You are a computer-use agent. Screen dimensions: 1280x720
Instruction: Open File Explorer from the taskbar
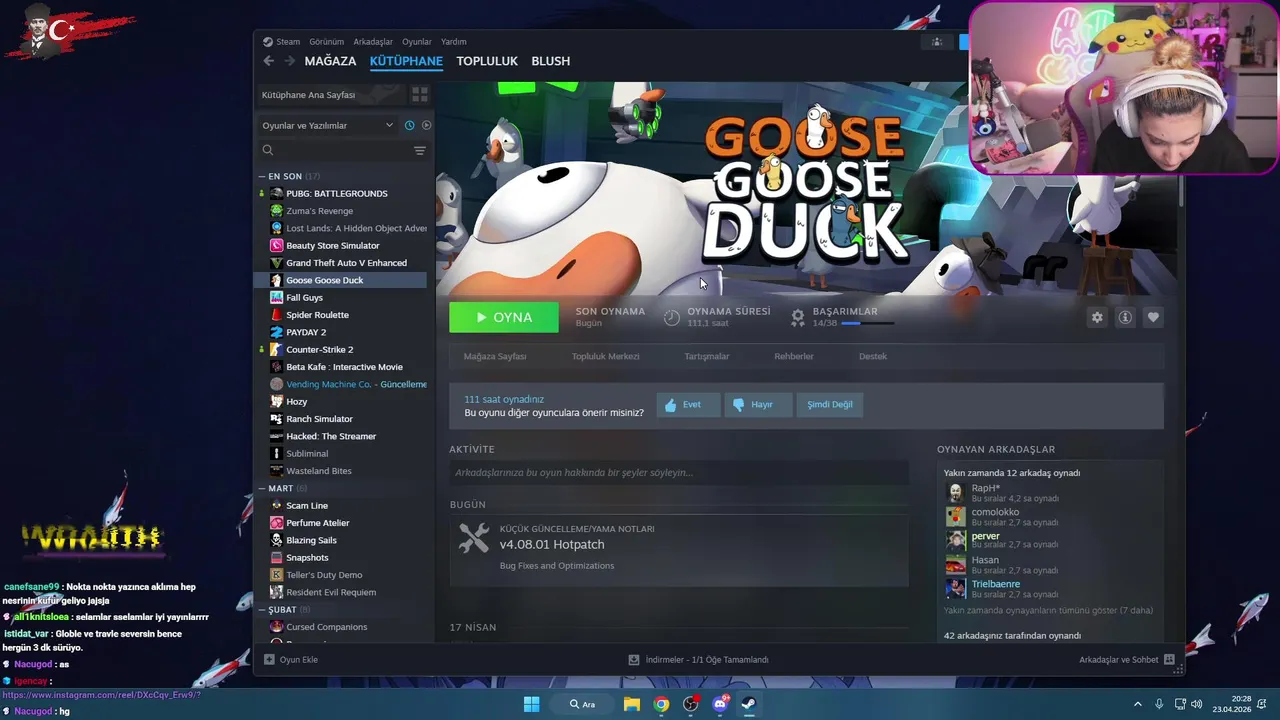coord(632,704)
